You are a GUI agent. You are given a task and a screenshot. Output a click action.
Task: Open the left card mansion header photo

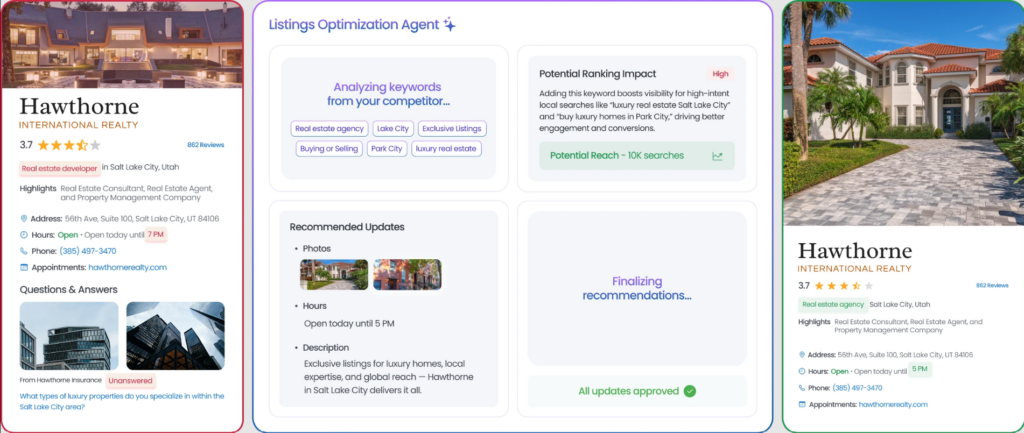pos(122,44)
